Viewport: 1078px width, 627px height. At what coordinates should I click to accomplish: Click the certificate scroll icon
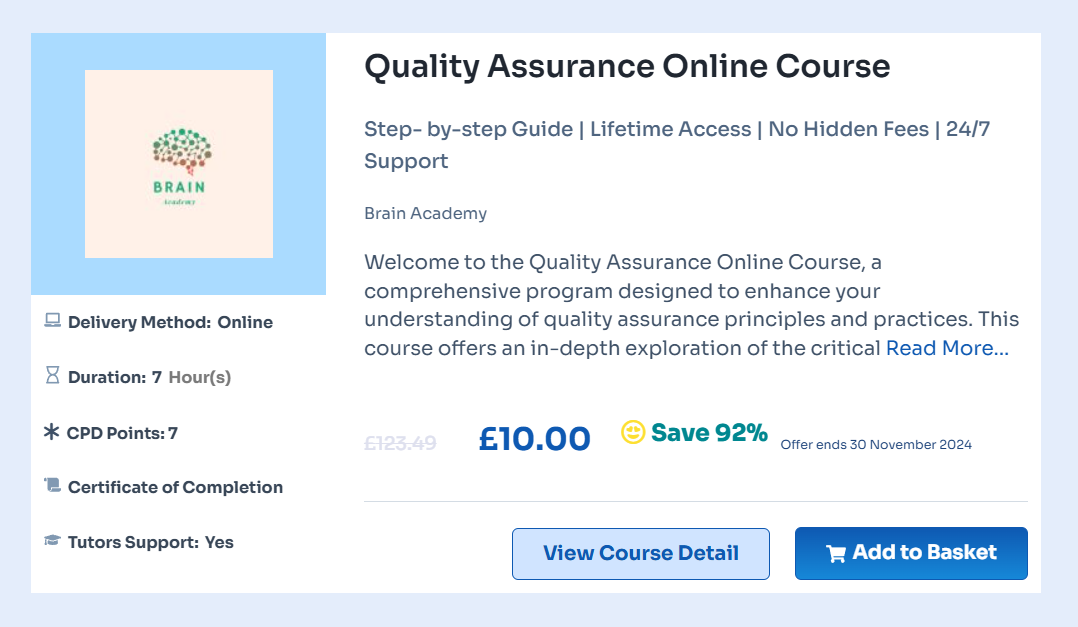tap(53, 486)
